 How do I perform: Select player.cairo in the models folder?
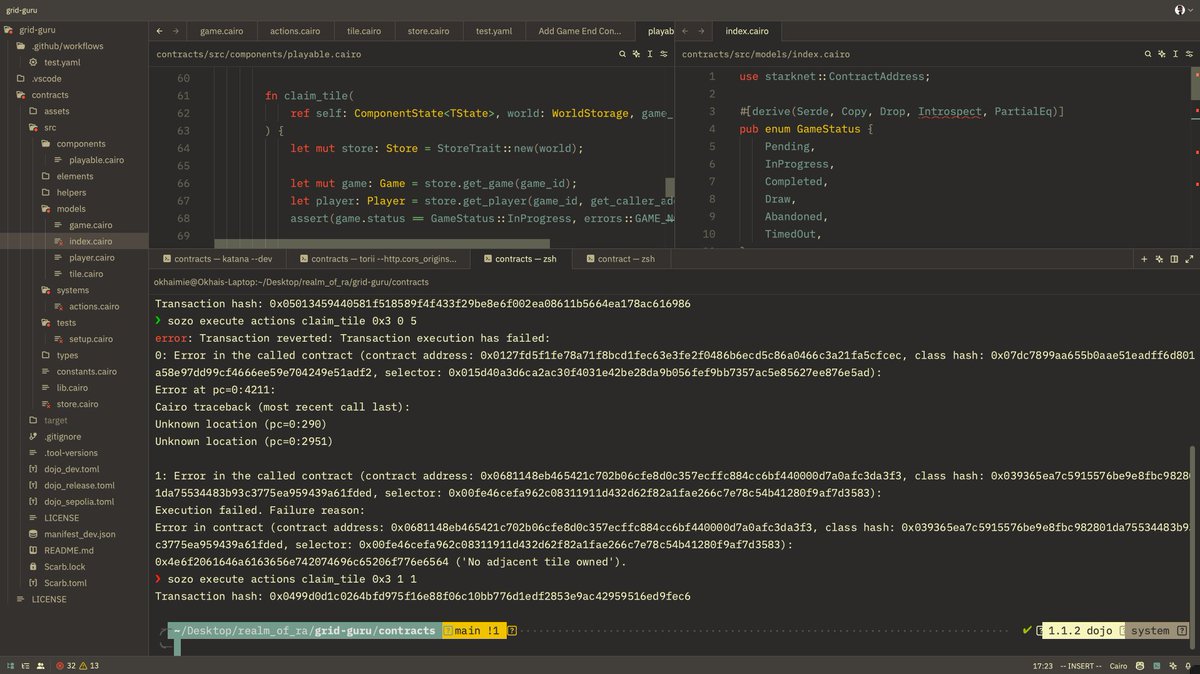(86, 257)
